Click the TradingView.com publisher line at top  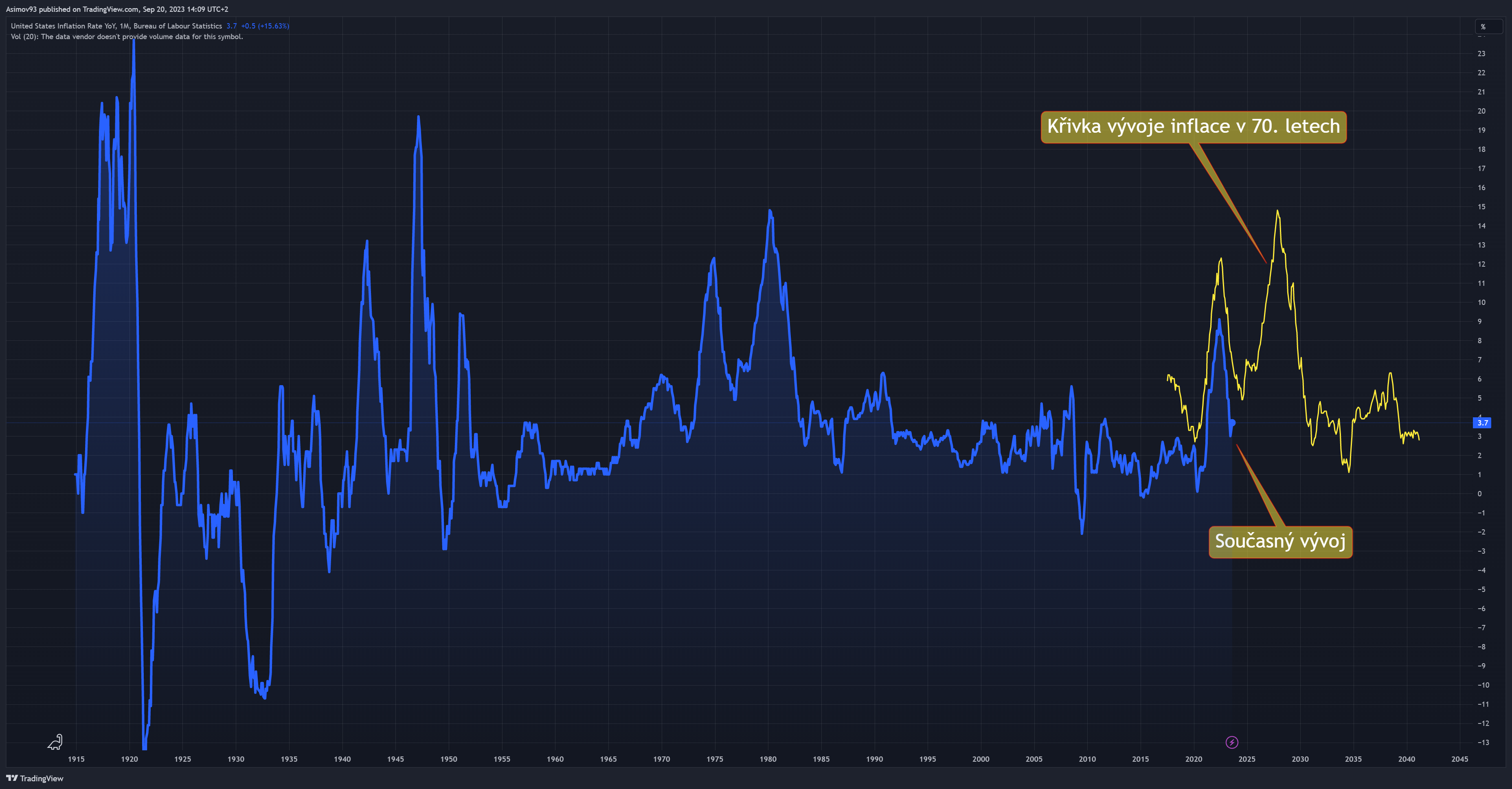pyautogui.click(x=117, y=9)
